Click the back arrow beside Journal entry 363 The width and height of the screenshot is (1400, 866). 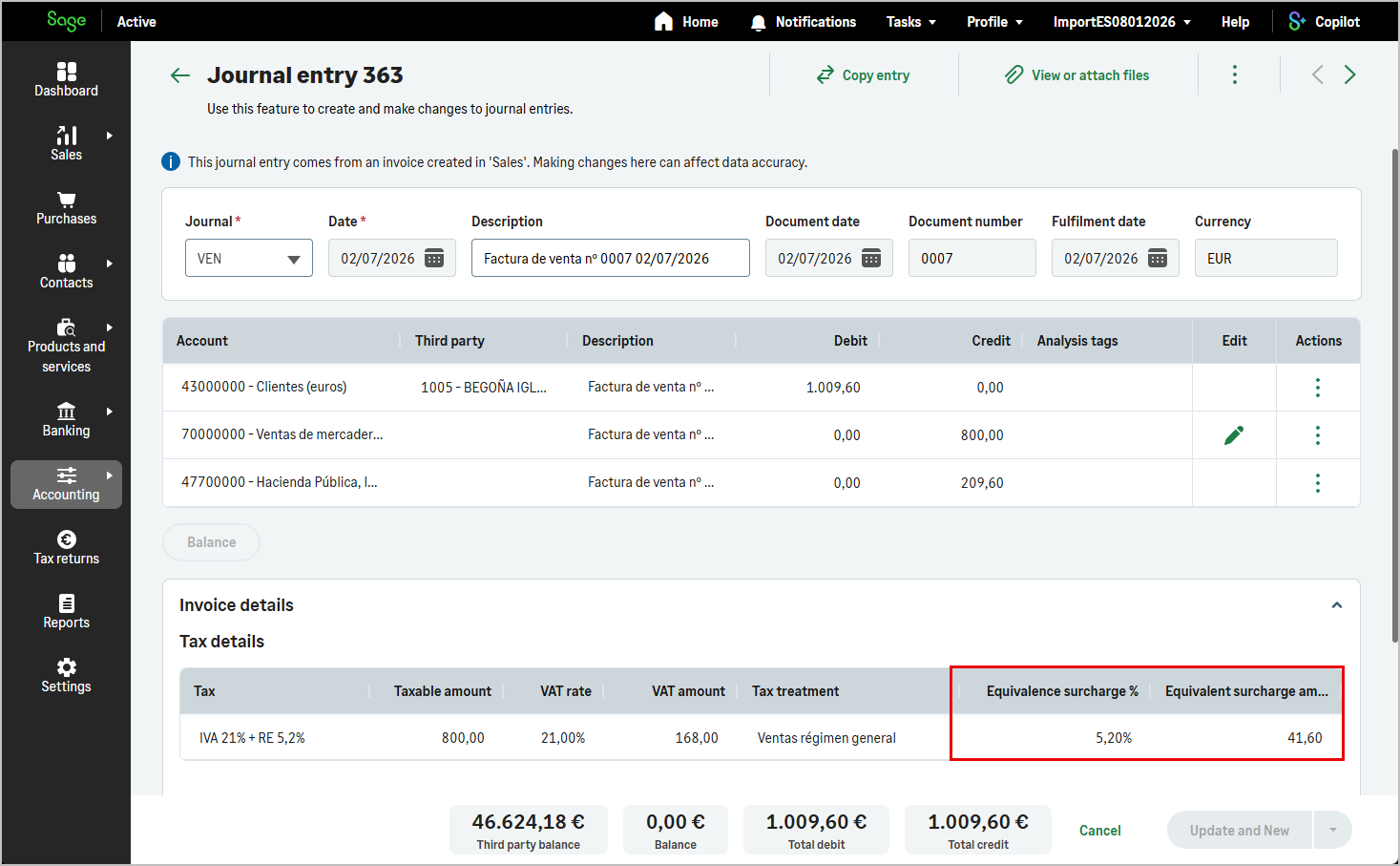[x=180, y=75]
